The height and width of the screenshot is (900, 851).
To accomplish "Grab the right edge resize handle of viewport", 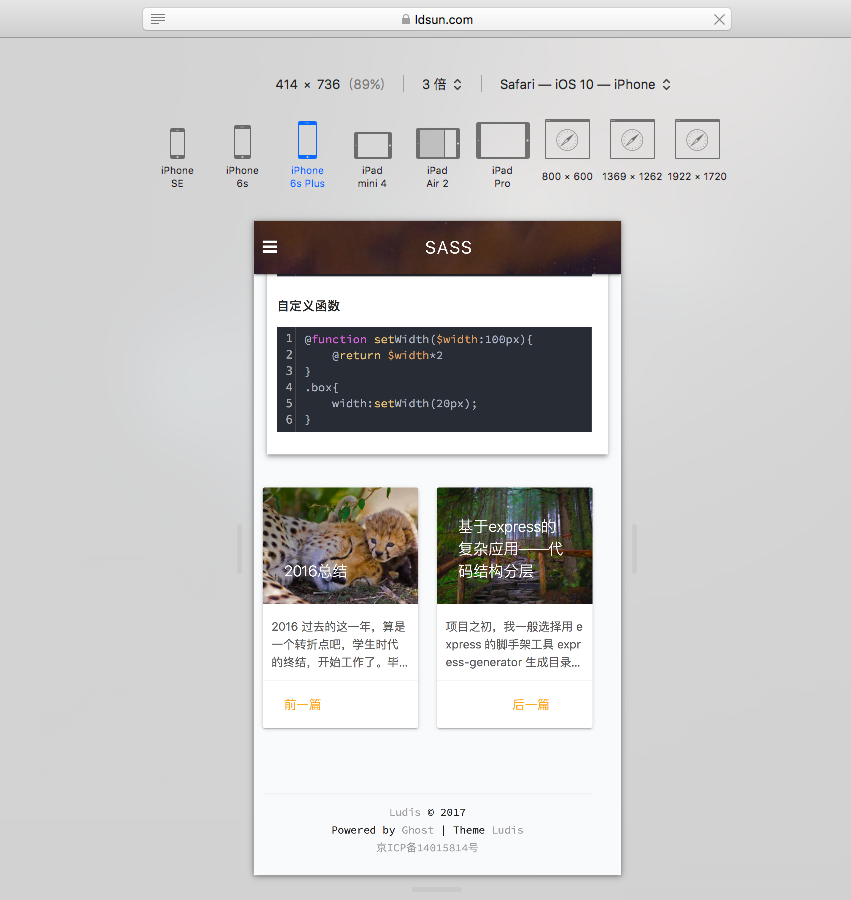I will point(634,548).
